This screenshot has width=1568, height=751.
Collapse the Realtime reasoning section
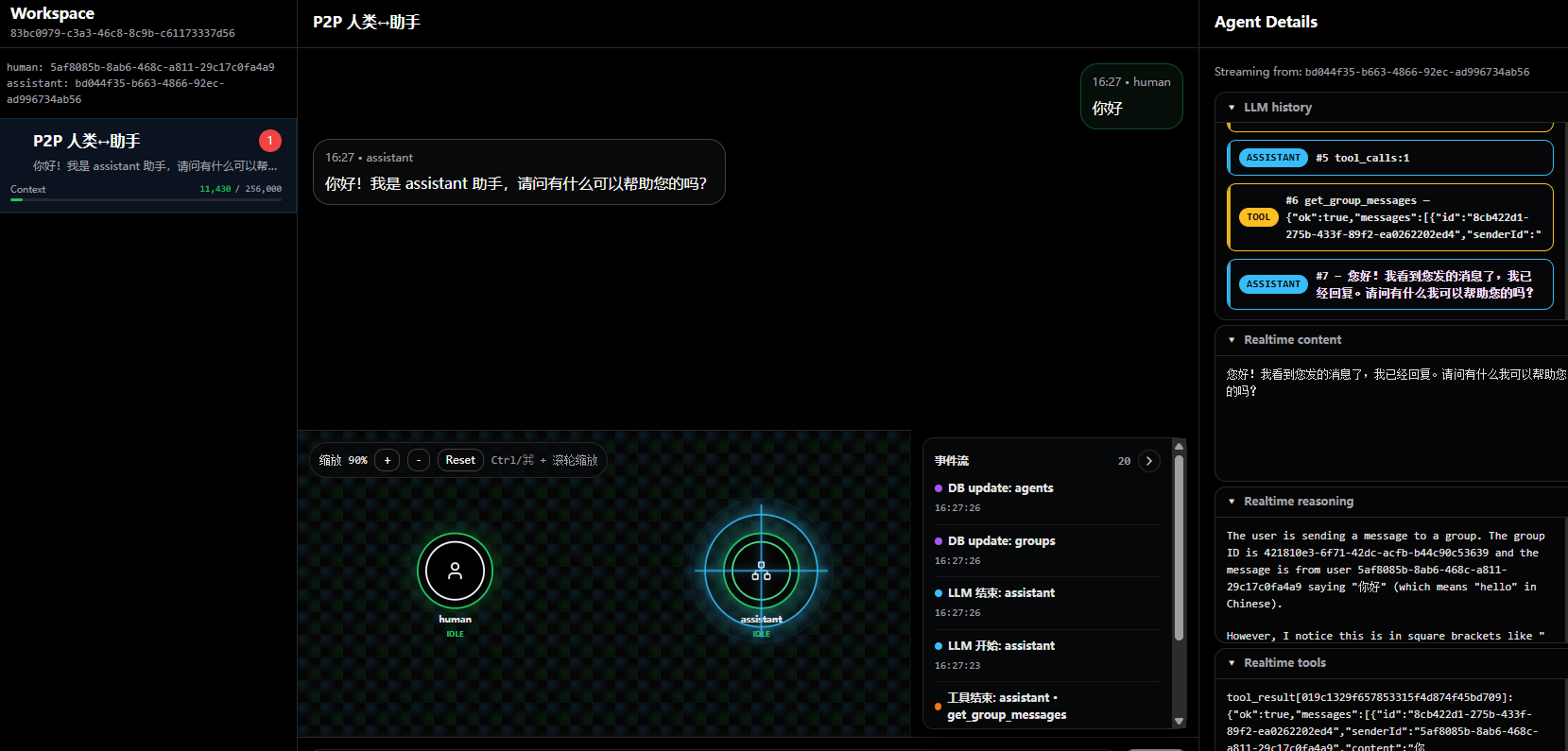tap(1232, 502)
